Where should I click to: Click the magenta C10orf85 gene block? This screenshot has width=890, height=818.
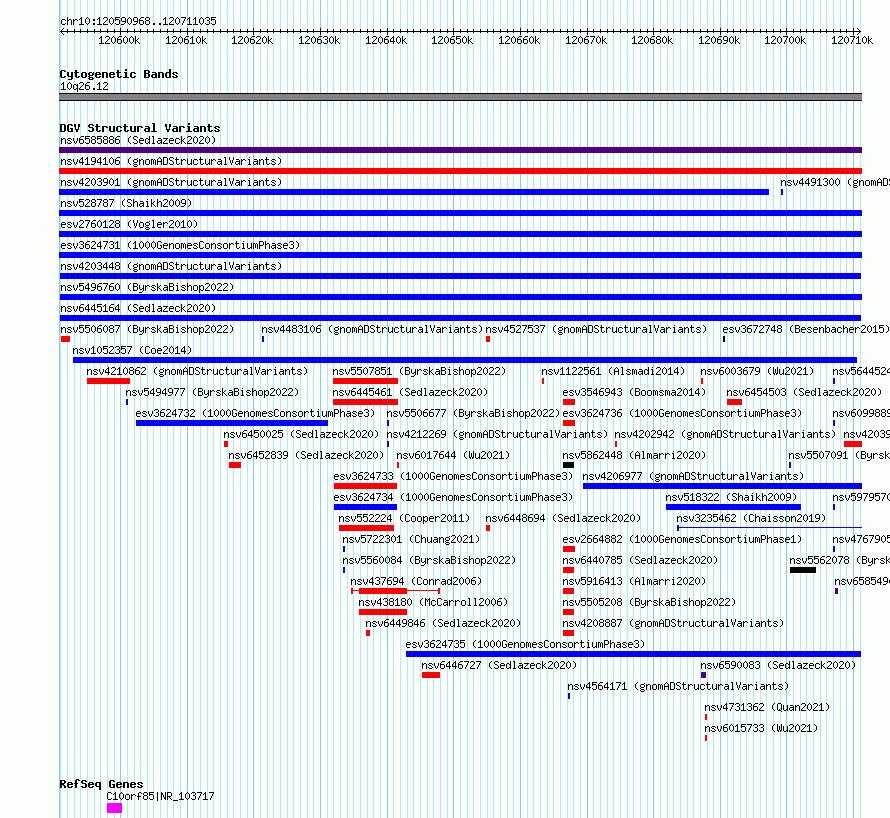[114, 808]
